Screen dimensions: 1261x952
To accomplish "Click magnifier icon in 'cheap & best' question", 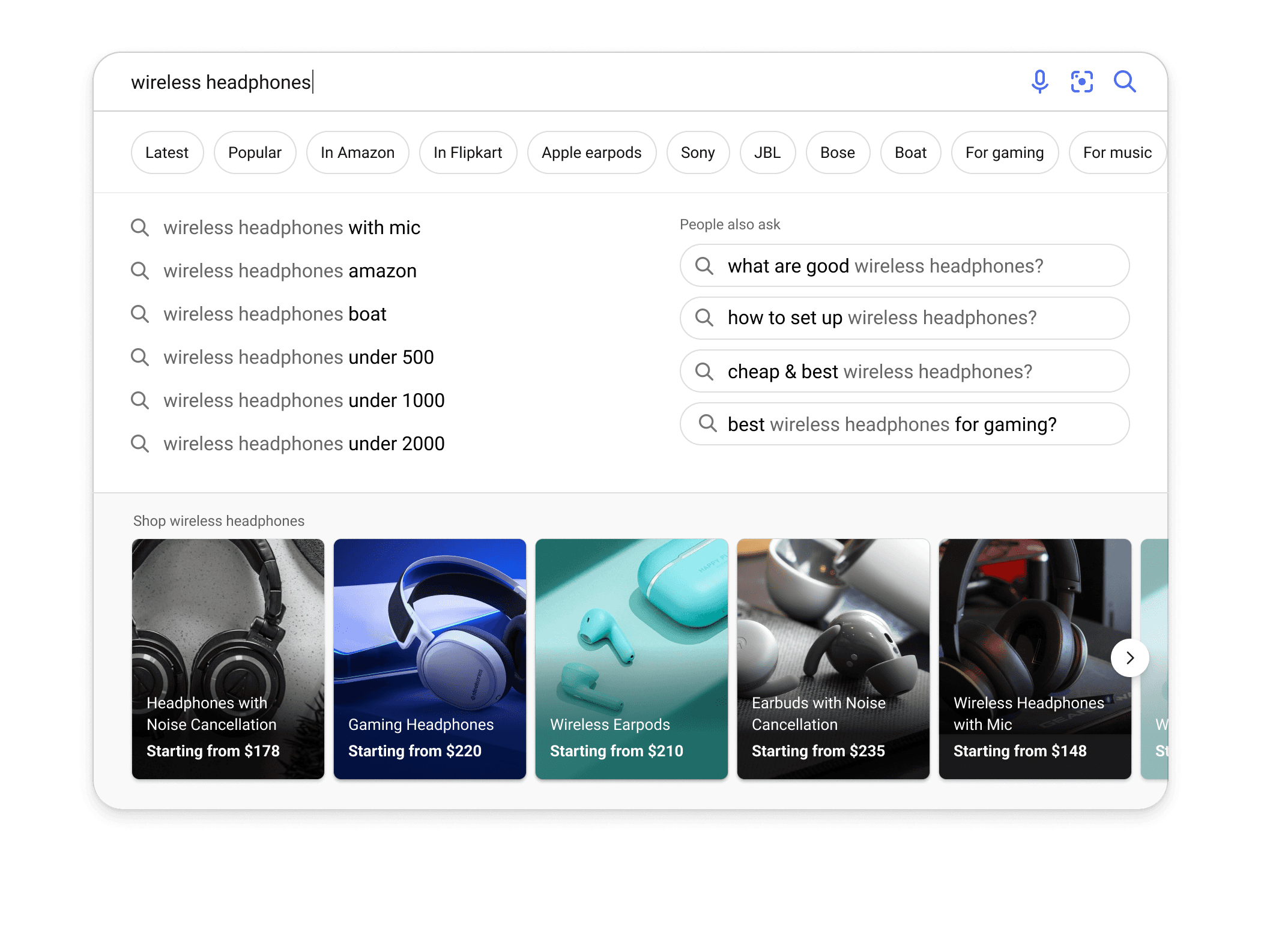I will click(x=704, y=372).
